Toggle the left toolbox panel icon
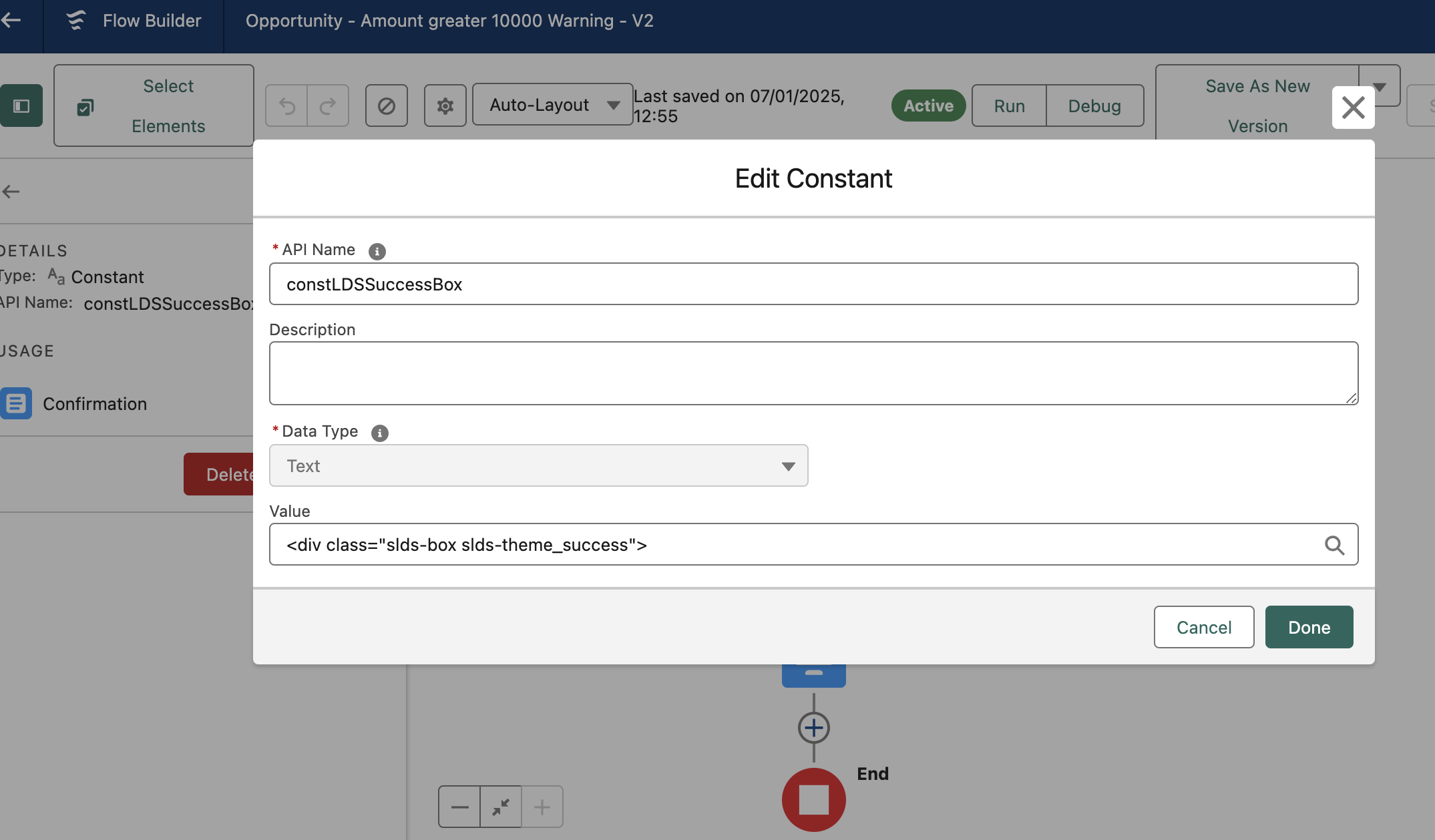This screenshot has width=1435, height=840. pyautogui.click(x=21, y=106)
